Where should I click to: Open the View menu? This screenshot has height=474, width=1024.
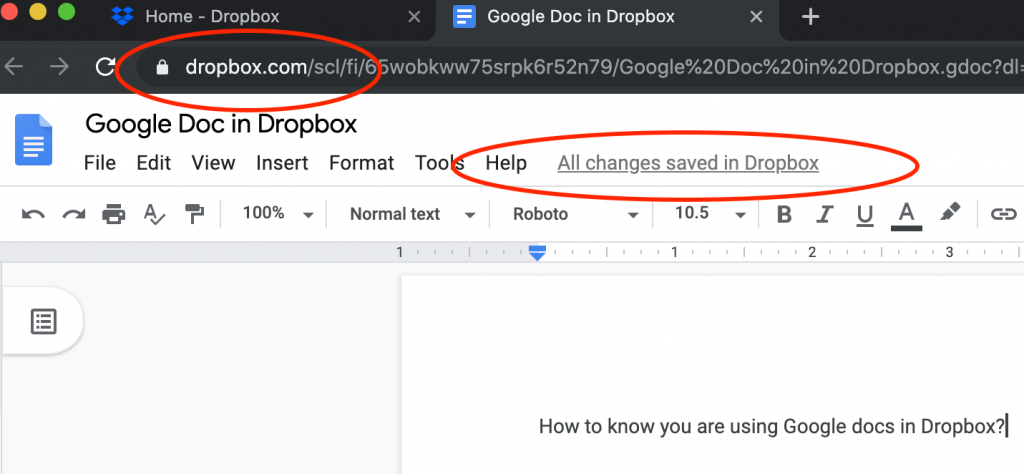[213, 163]
